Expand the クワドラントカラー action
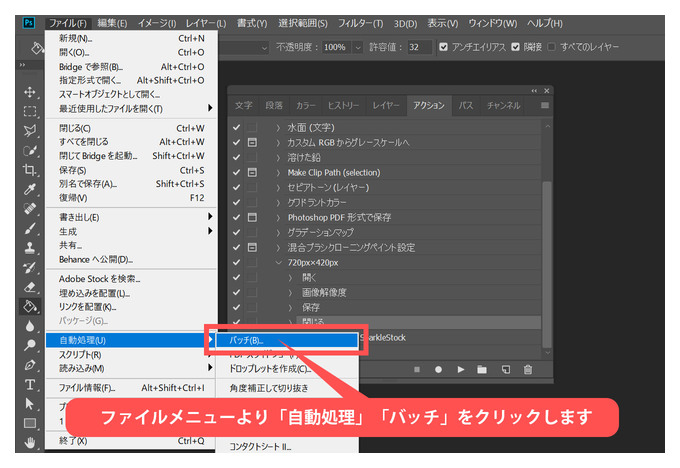The image size is (680, 468). coord(278,203)
